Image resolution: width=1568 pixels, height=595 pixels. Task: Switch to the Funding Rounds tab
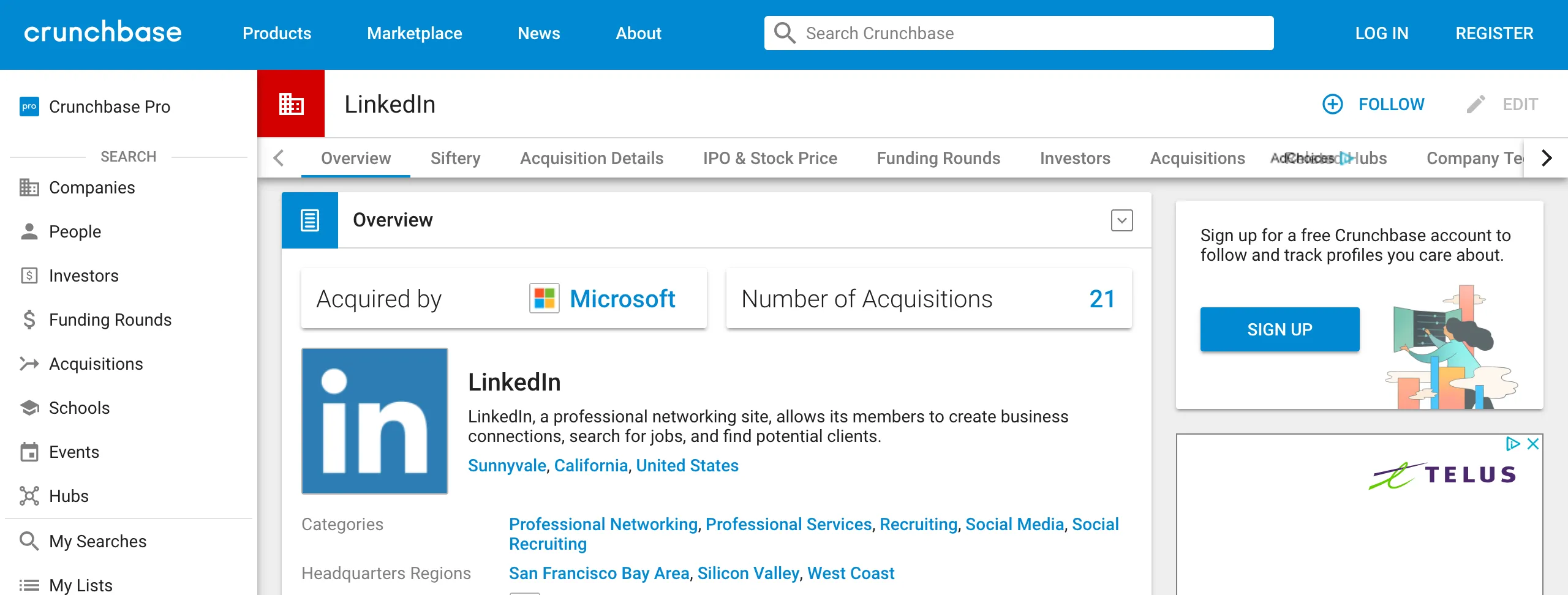(x=938, y=158)
